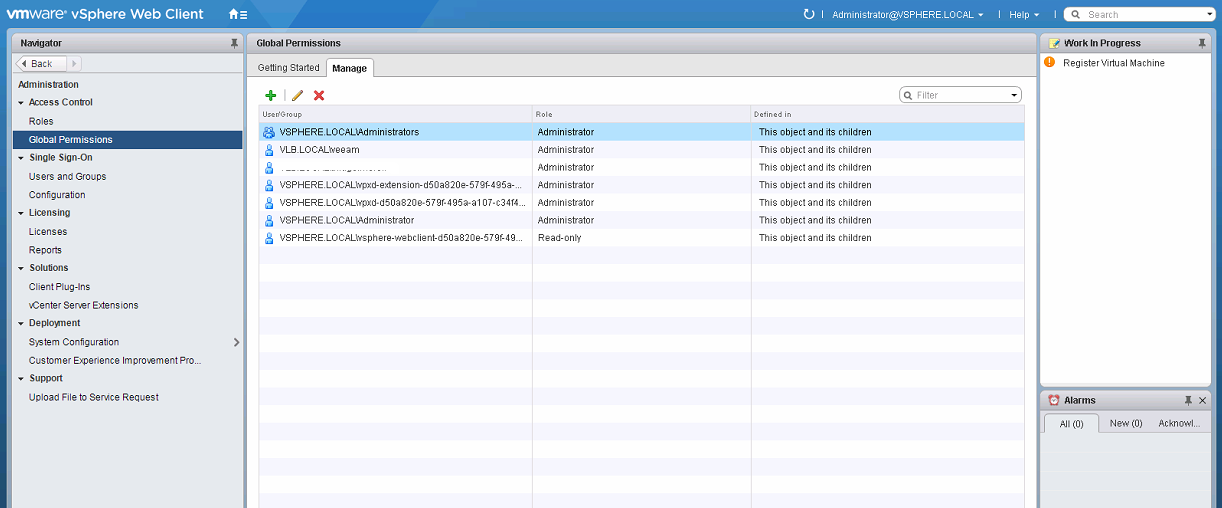Image resolution: width=1222 pixels, height=508 pixels.
Task: Select the Manage tab
Action: pos(350,68)
